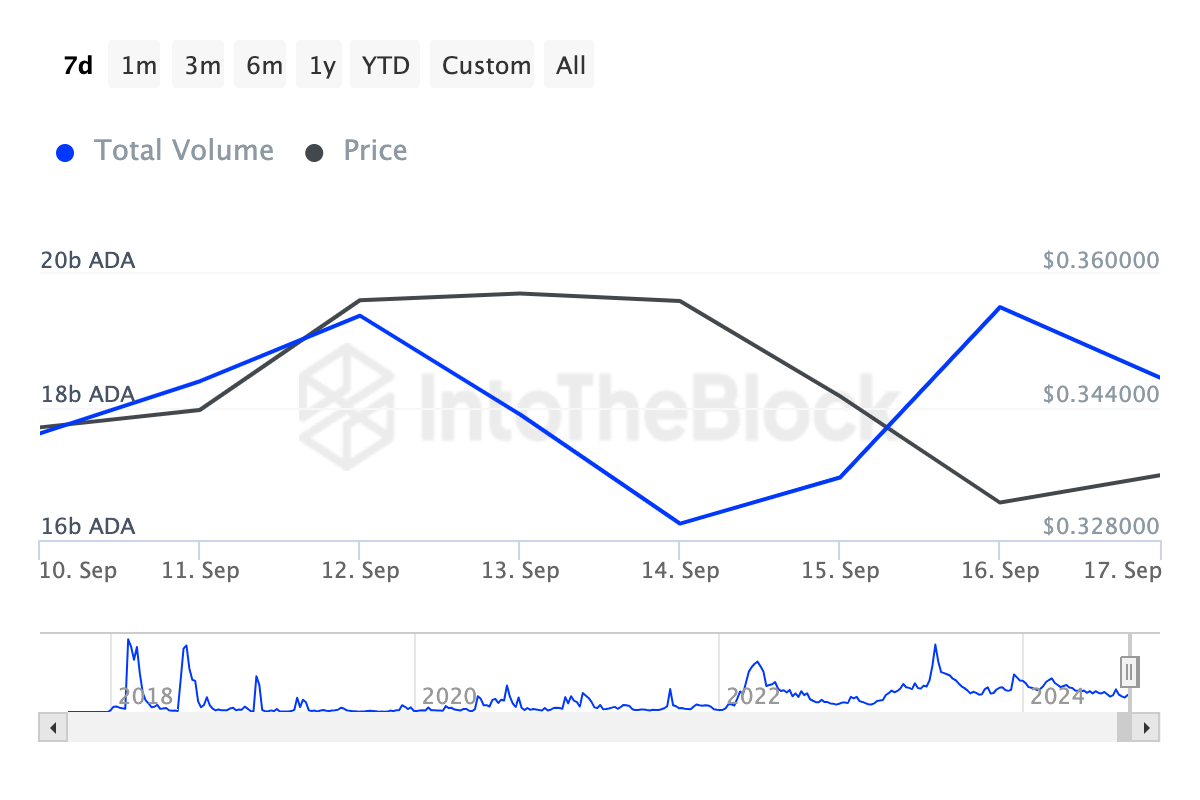Click the right scrollbar arrow

(1148, 727)
